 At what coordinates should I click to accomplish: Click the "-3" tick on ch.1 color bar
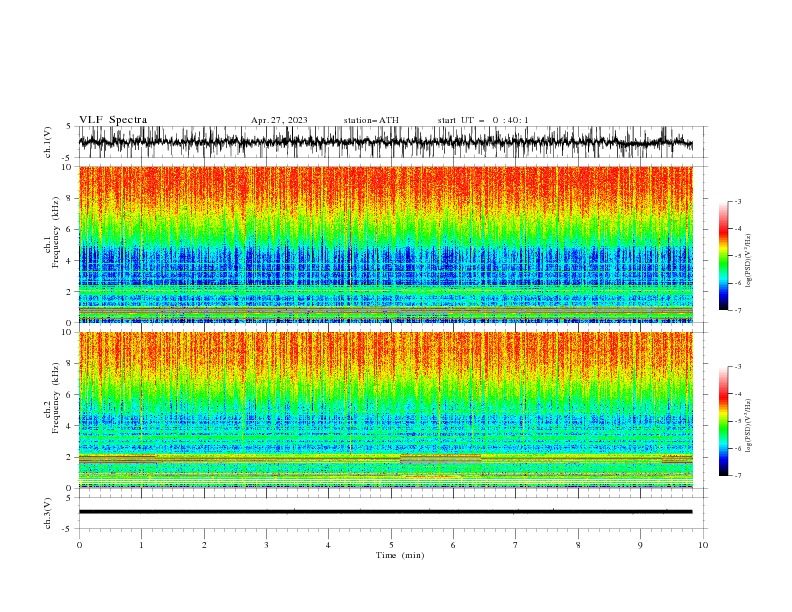pos(737,201)
